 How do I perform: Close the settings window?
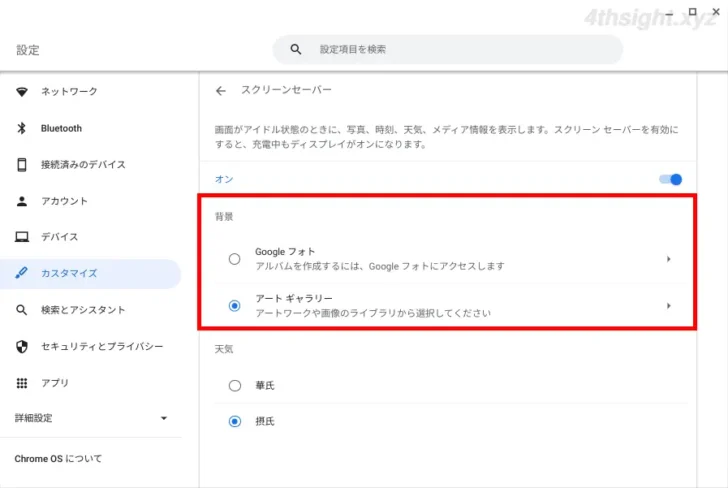point(716,12)
